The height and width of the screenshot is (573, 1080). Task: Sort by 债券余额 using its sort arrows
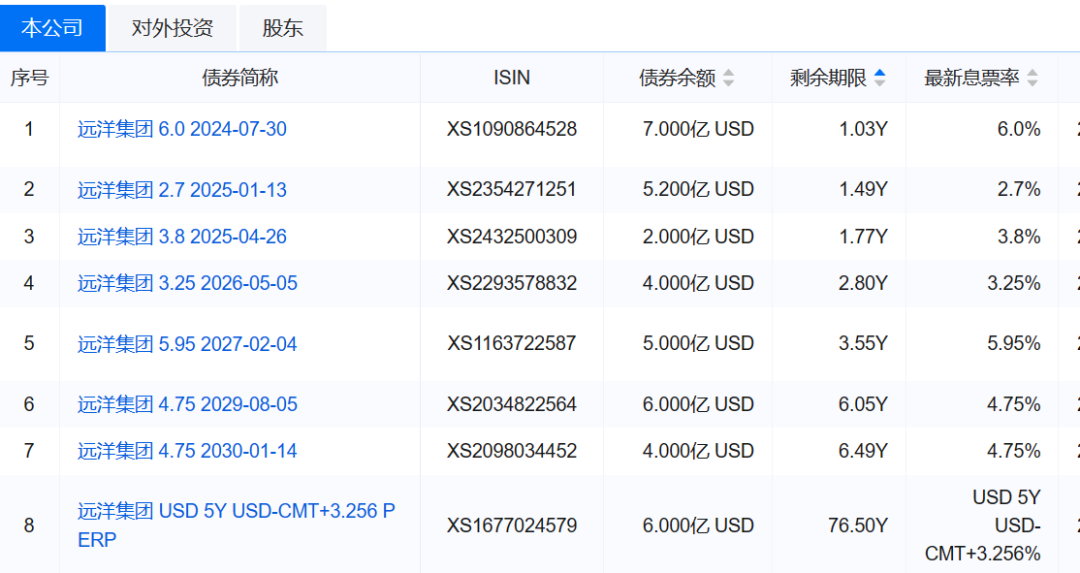(728, 78)
